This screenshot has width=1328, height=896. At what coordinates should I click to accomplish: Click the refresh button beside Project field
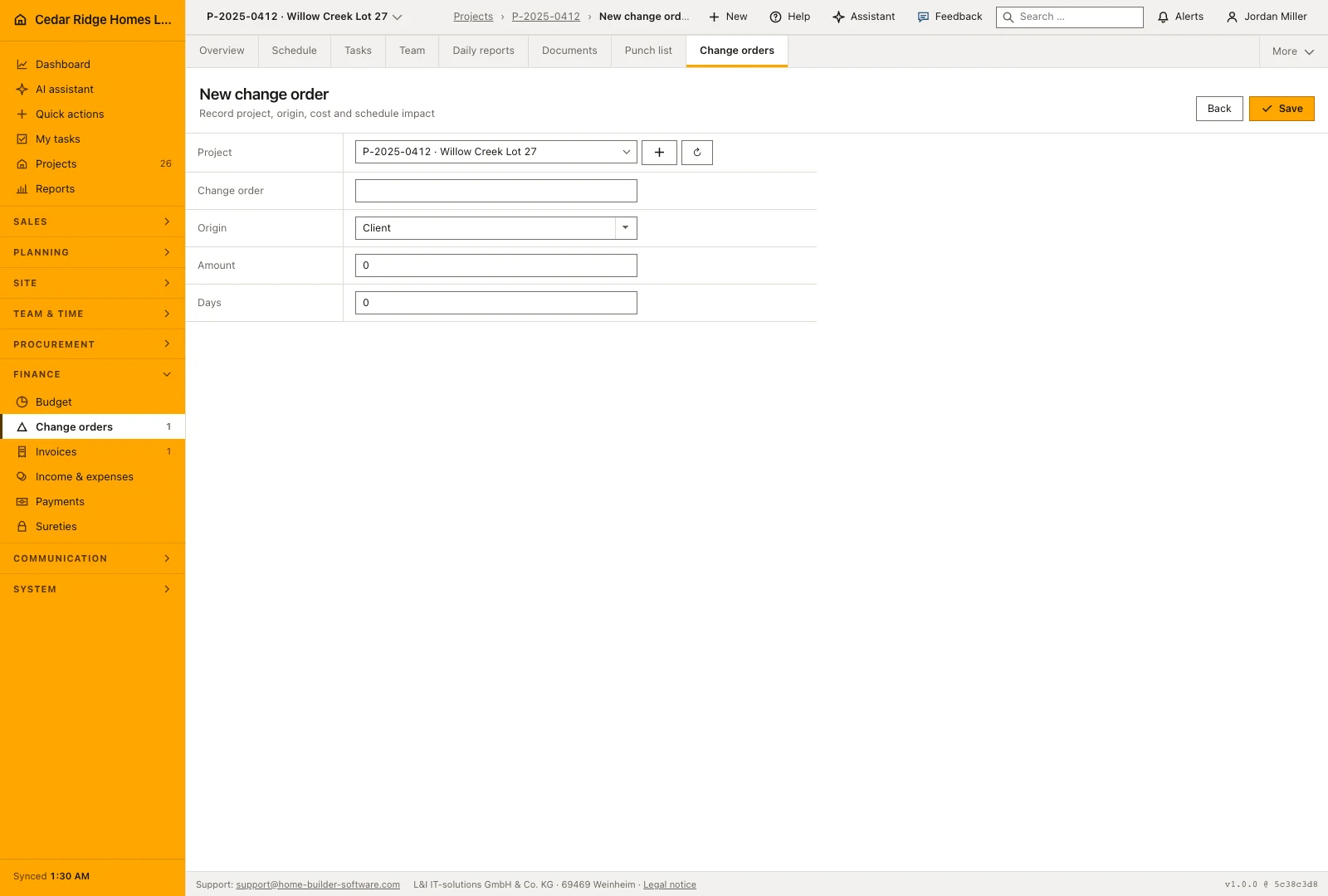(697, 153)
